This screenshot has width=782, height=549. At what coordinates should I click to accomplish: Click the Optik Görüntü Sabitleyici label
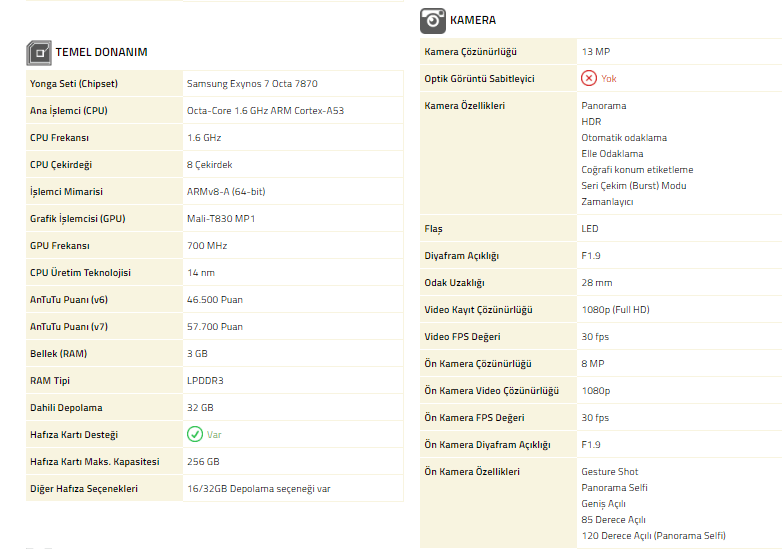tap(479, 78)
